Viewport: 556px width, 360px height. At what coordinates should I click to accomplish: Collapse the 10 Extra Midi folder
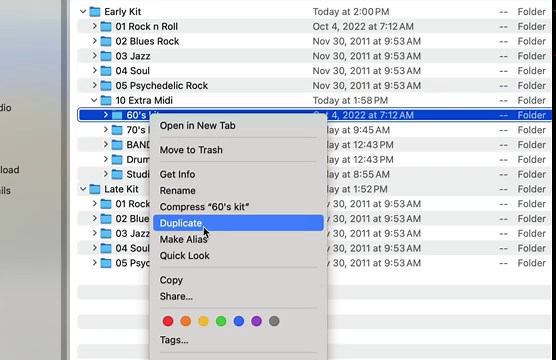pos(94,100)
